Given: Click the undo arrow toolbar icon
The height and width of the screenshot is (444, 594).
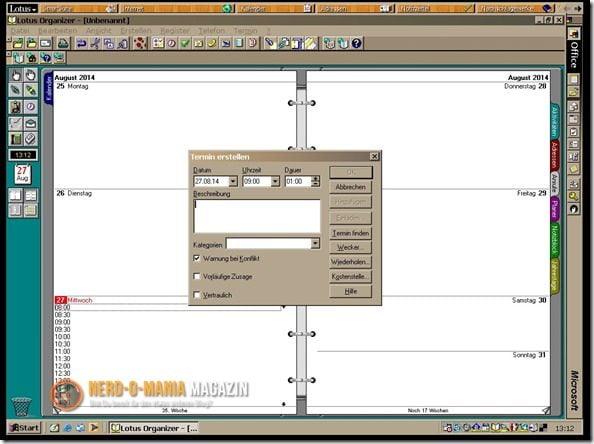Looking at the screenshot, I should coord(81,43).
